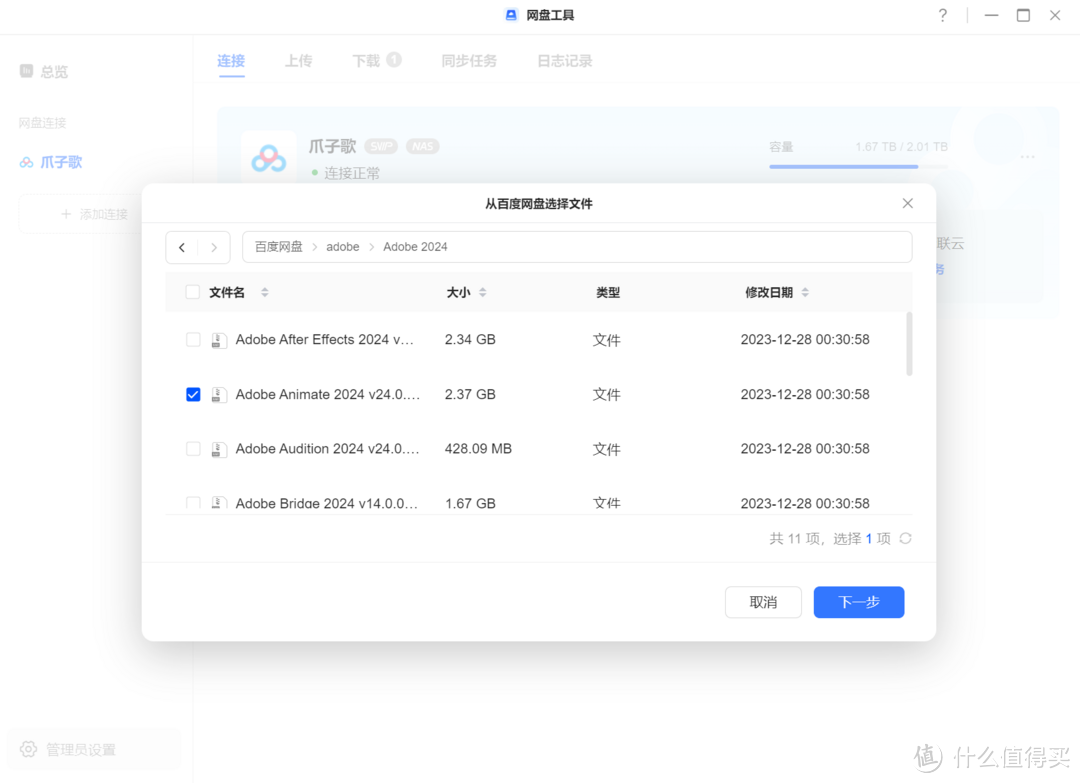
Task: Cancel the dialog with 取消 button
Action: click(763, 602)
